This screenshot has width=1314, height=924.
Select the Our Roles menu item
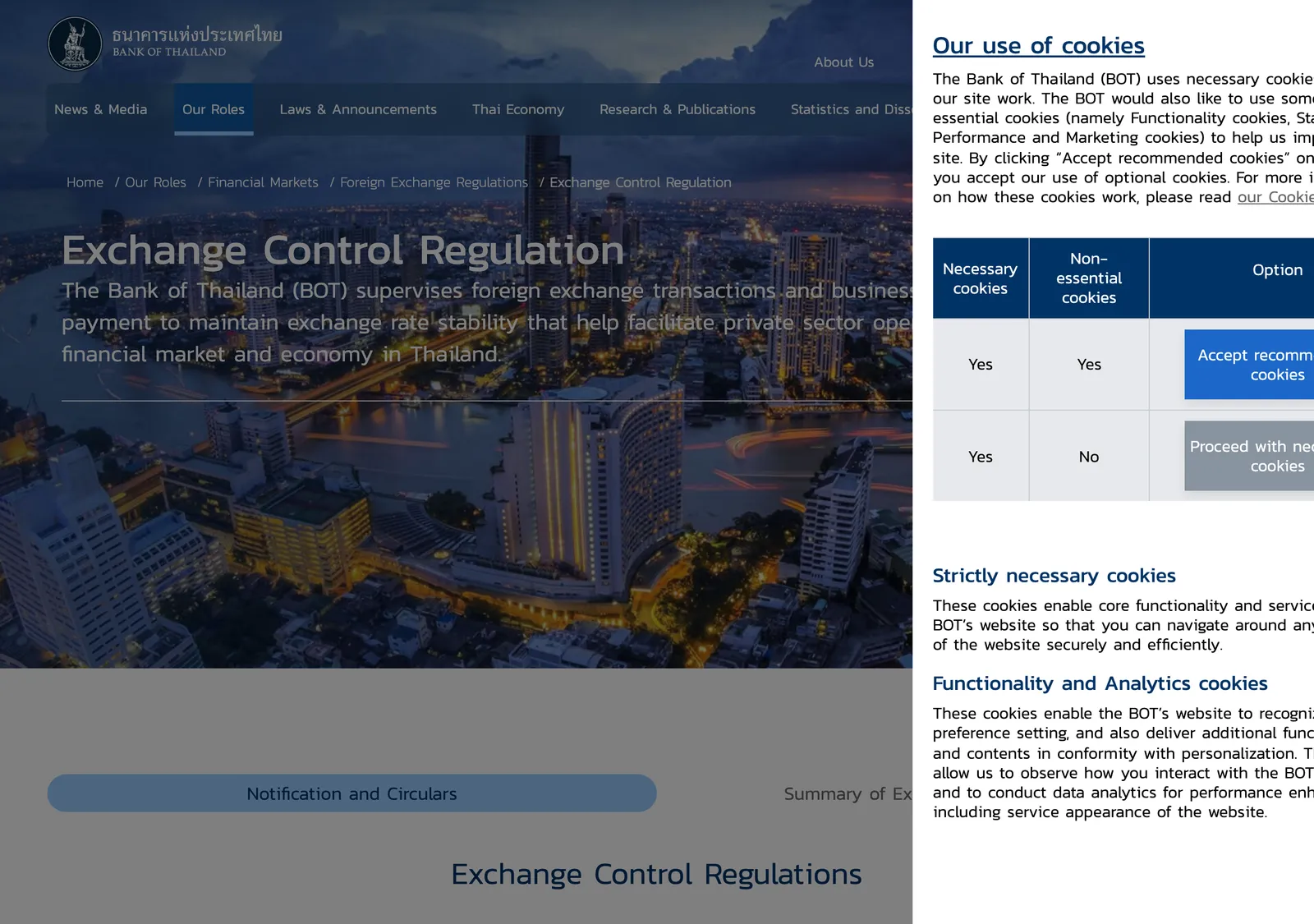pyautogui.click(x=214, y=109)
